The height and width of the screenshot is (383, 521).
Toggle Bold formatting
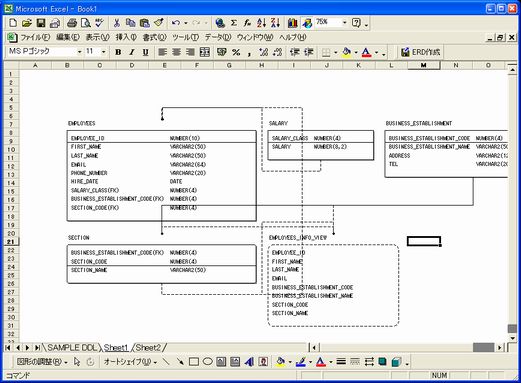pos(118,52)
